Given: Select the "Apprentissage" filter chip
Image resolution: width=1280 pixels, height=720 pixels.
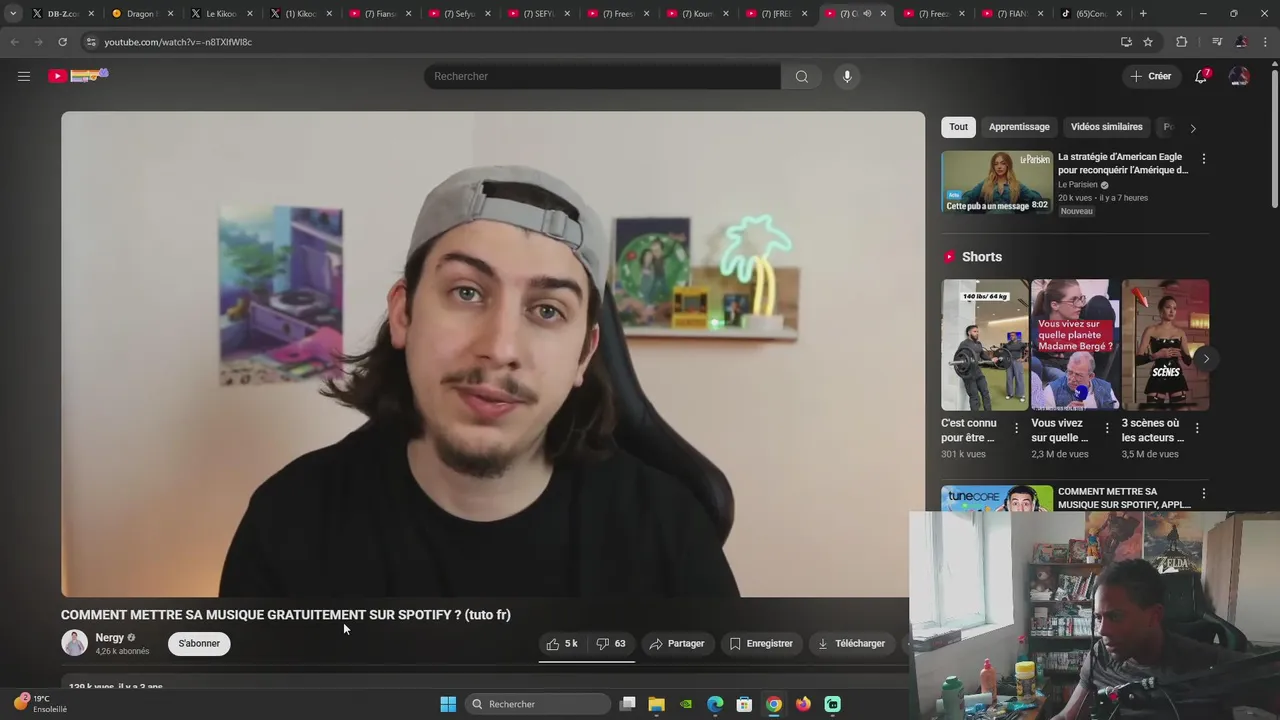Looking at the screenshot, I should (x=1019, y=127).
